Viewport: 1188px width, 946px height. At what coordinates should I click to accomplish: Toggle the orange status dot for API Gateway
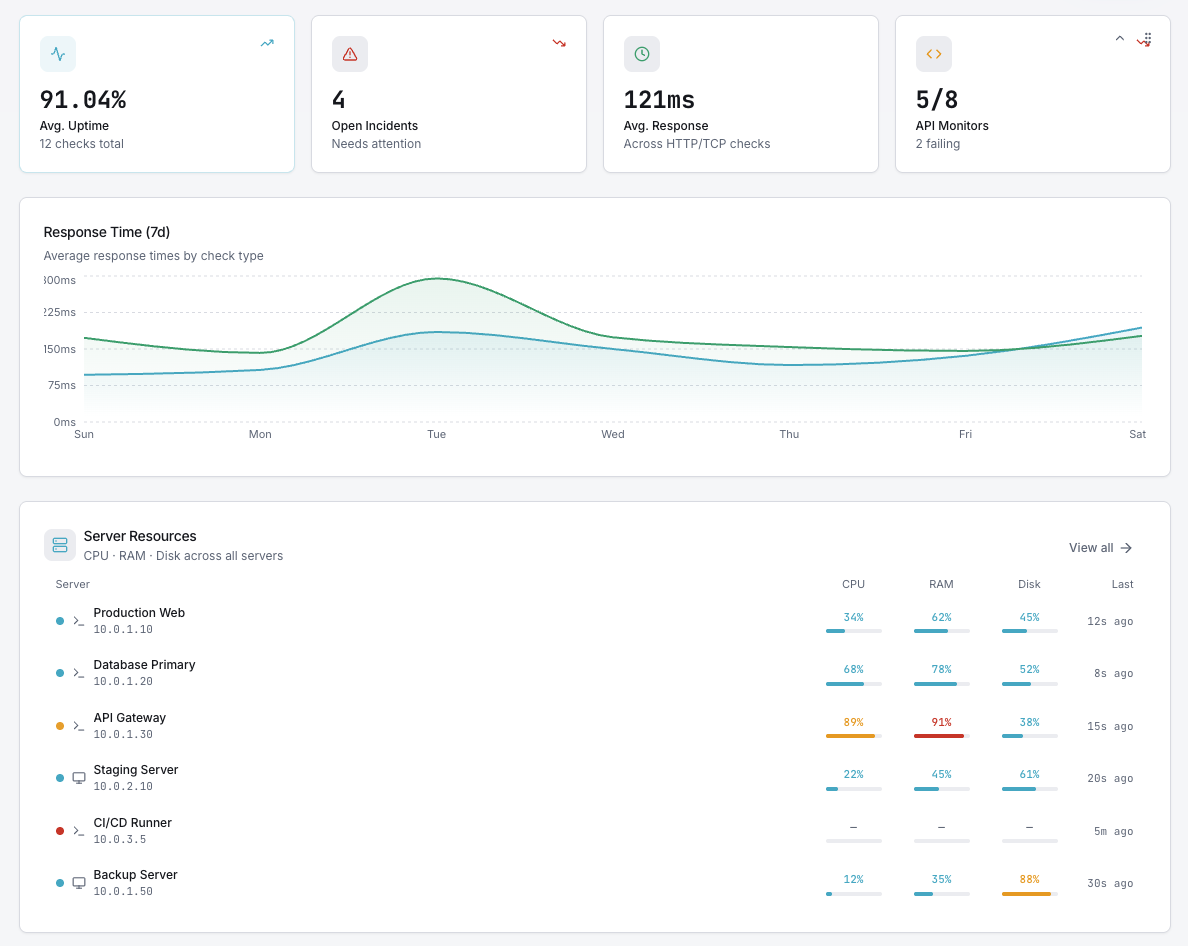click(x=59, y=726)
